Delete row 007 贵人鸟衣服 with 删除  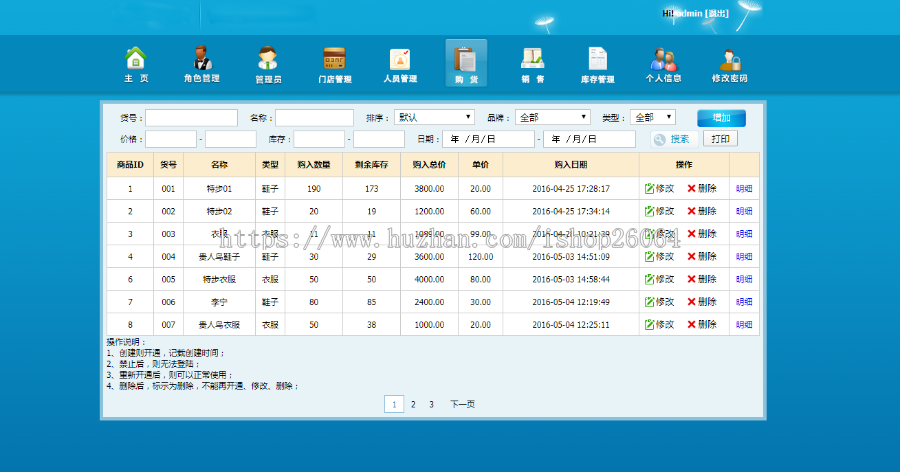coord(701,324)
